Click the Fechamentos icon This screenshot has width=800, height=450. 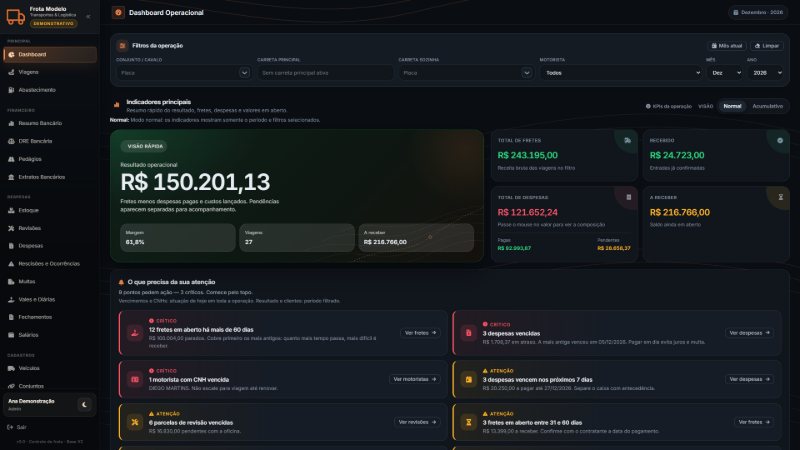[x=11, y=317]
